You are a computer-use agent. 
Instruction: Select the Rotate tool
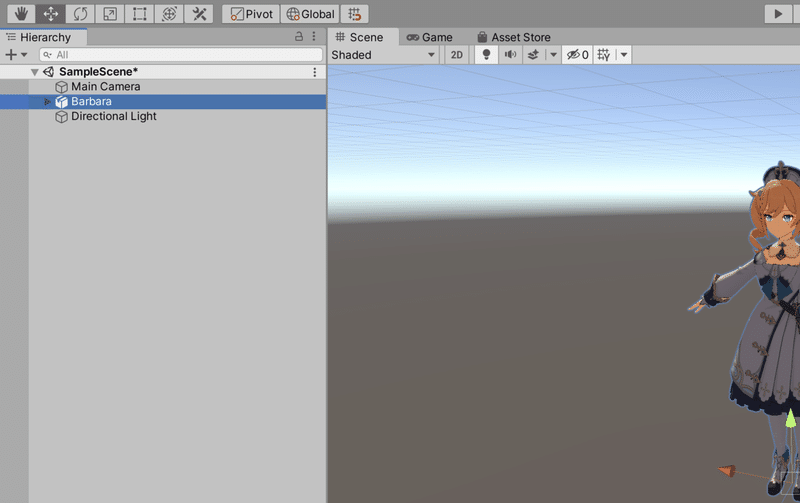click(x=80, y=14)
